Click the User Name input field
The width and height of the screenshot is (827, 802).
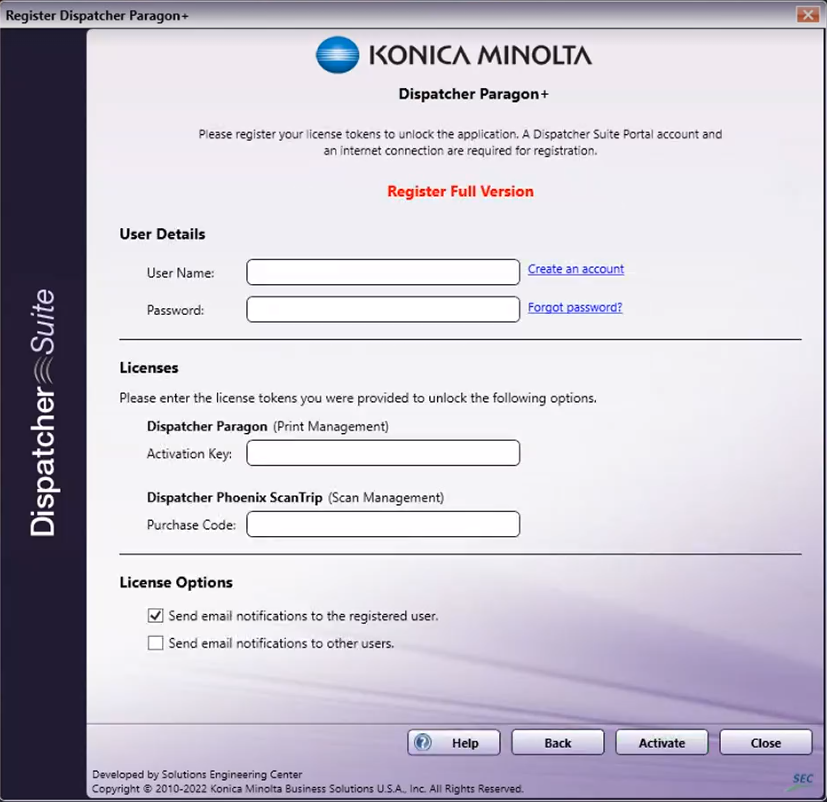click(383, 272)
